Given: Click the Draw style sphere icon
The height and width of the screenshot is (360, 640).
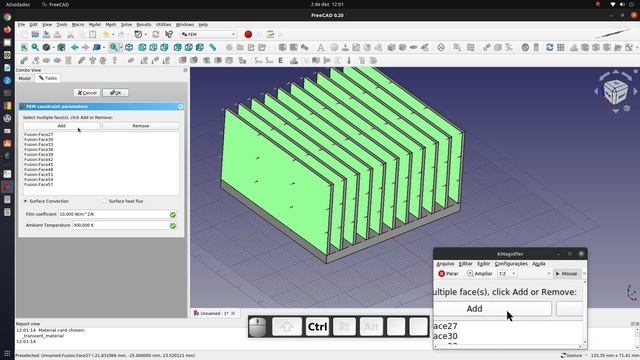Looking at the screenshot, I should coord(46,47).
